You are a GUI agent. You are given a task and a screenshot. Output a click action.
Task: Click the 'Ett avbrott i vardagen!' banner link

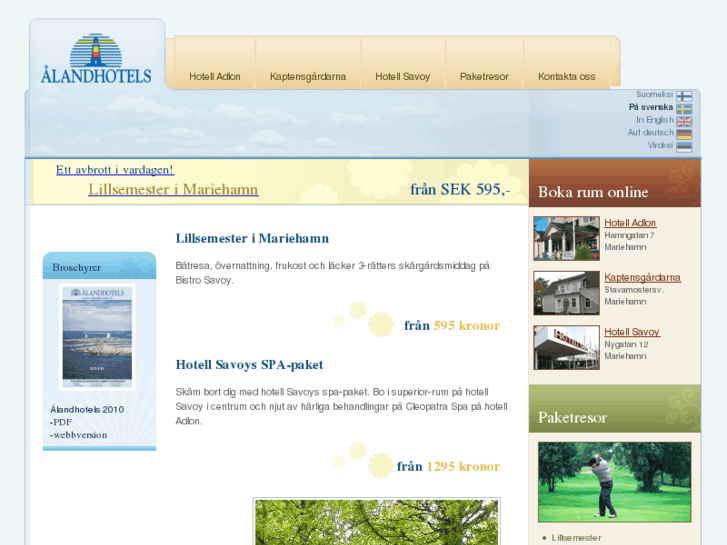point(115,170)
